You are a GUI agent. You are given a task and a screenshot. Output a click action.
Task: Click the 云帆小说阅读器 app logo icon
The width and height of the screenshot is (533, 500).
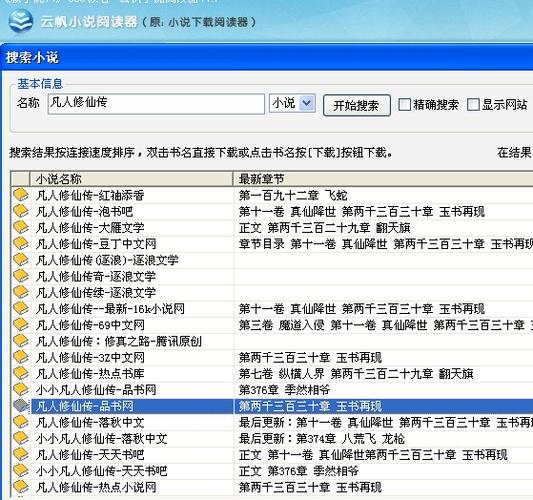pos(21,21)
